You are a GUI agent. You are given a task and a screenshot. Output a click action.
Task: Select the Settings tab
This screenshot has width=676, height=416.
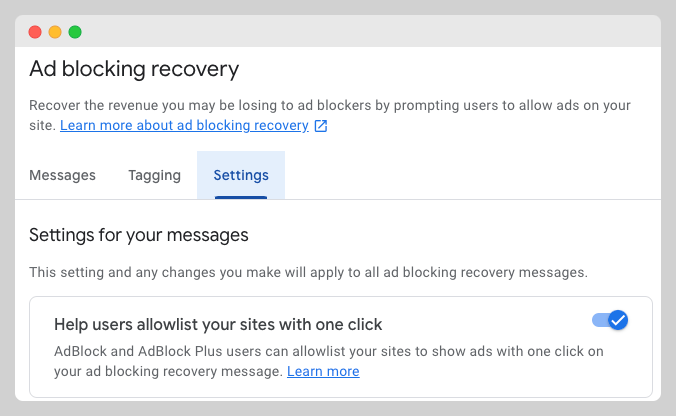(x=241, y=175)
